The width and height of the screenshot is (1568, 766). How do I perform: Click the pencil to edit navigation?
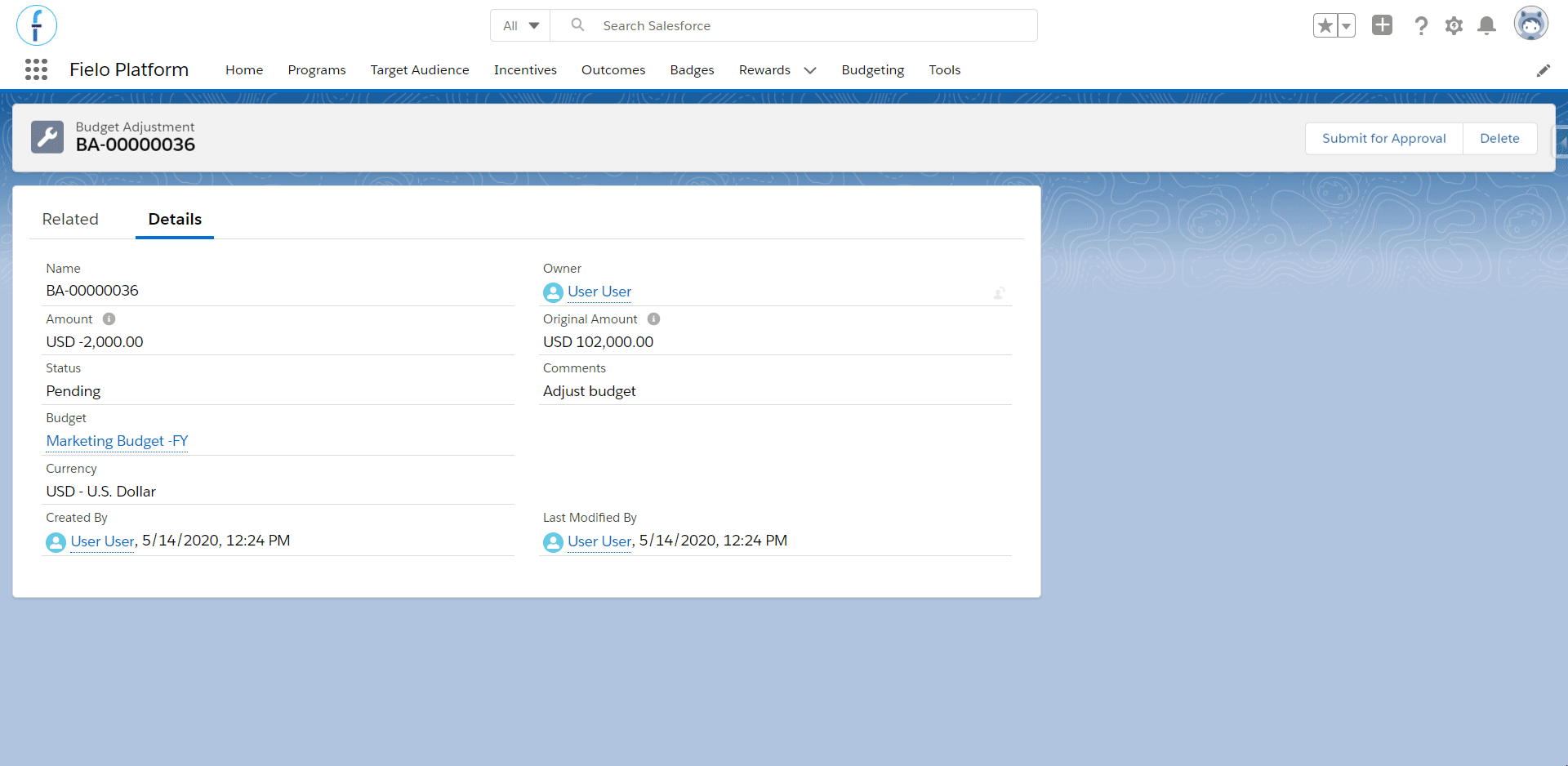tap(1543, 70)
